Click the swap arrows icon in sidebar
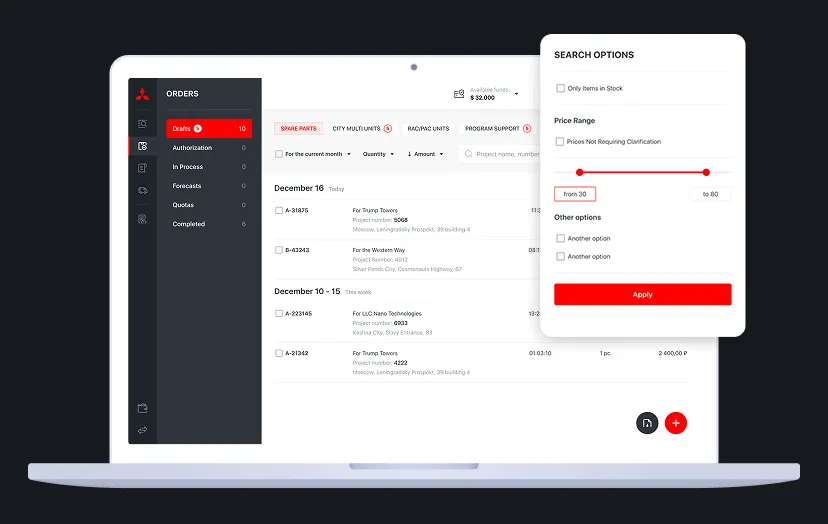The width and height of the screenshot is (828, 524). (x=142, y=430)
